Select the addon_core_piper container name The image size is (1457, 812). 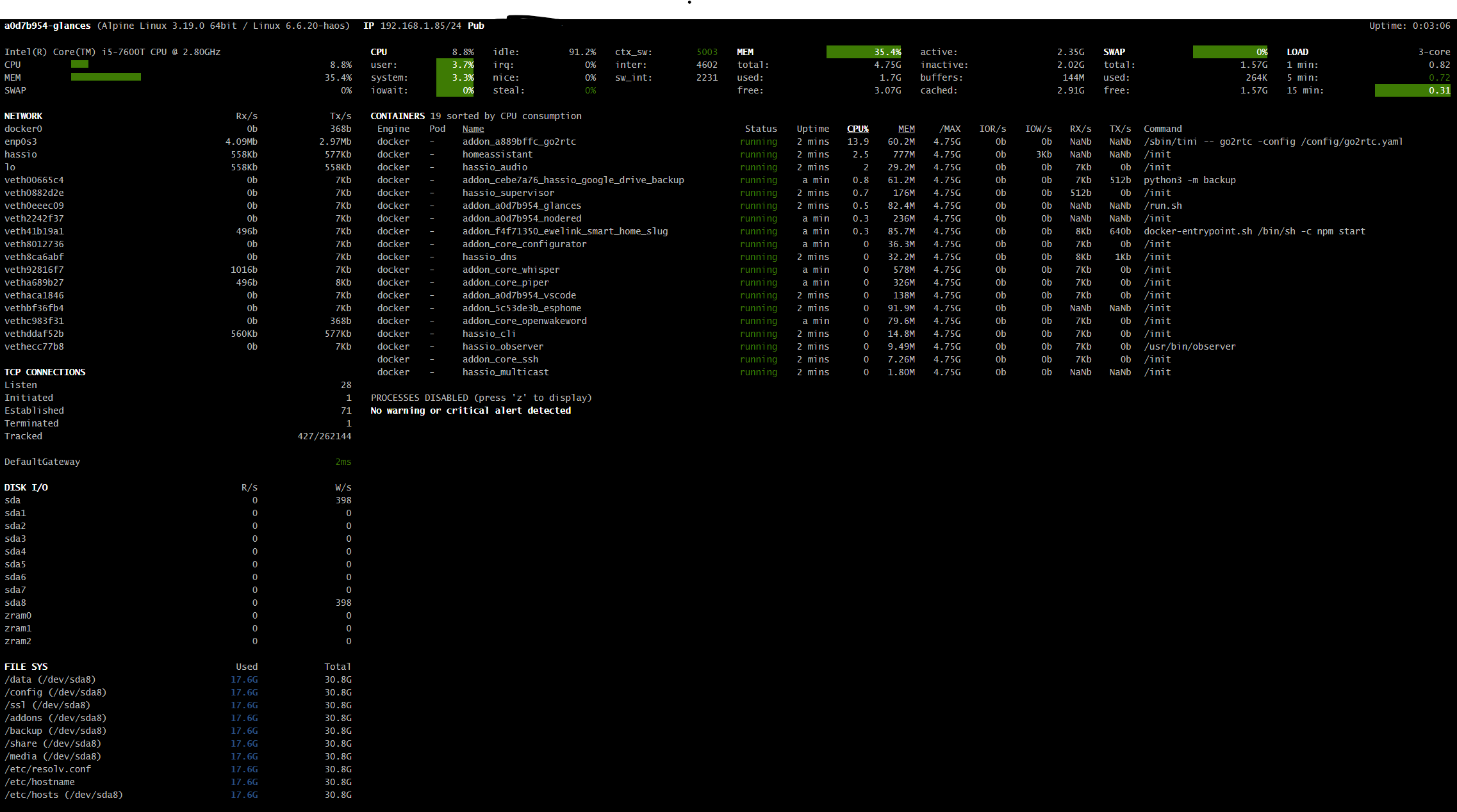506,282
